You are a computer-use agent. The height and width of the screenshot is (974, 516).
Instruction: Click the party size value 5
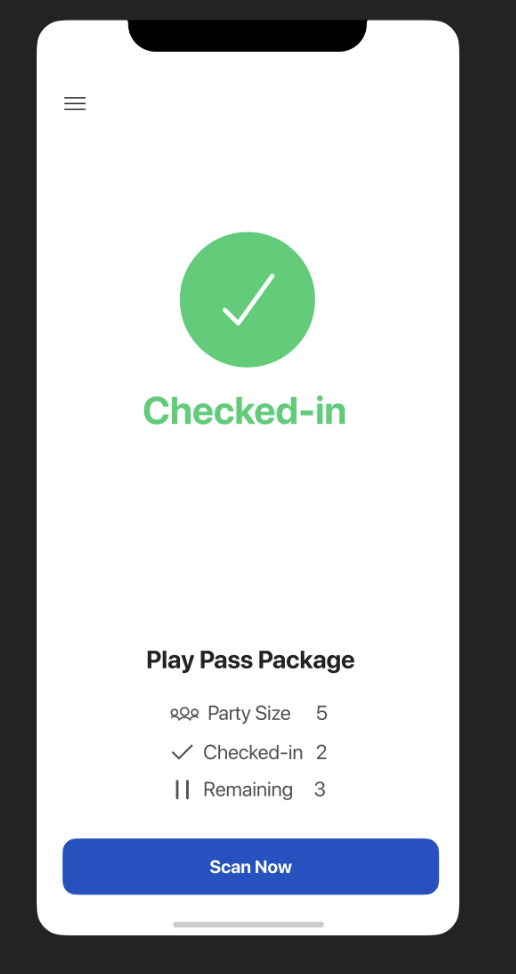321,713
